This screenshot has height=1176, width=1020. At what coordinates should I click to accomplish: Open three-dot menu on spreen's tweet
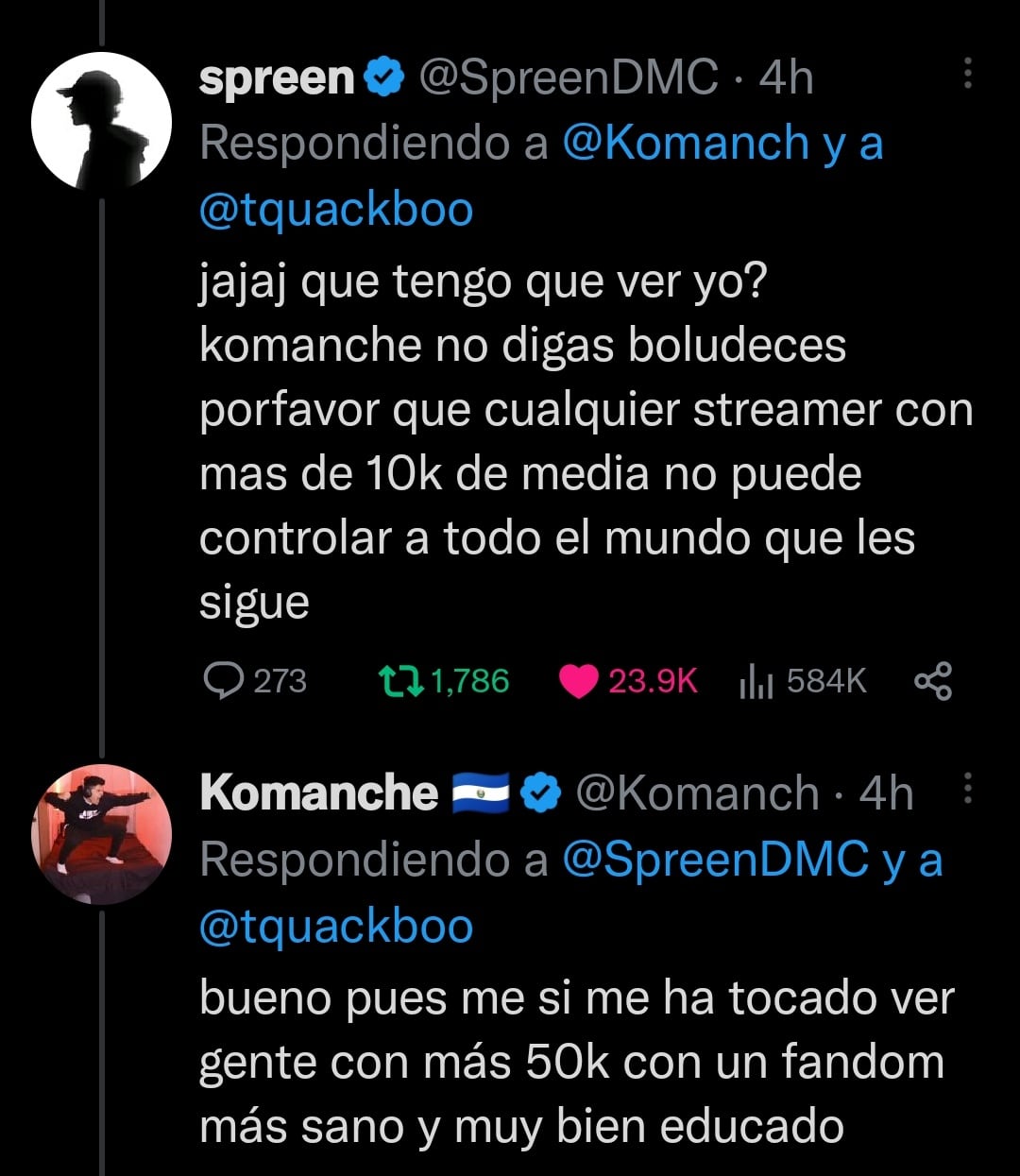point(967,73)
